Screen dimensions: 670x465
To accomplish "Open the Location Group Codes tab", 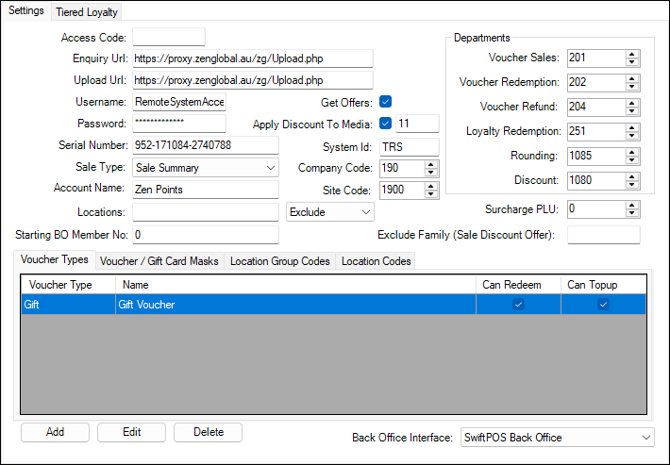I will [279, 261].
